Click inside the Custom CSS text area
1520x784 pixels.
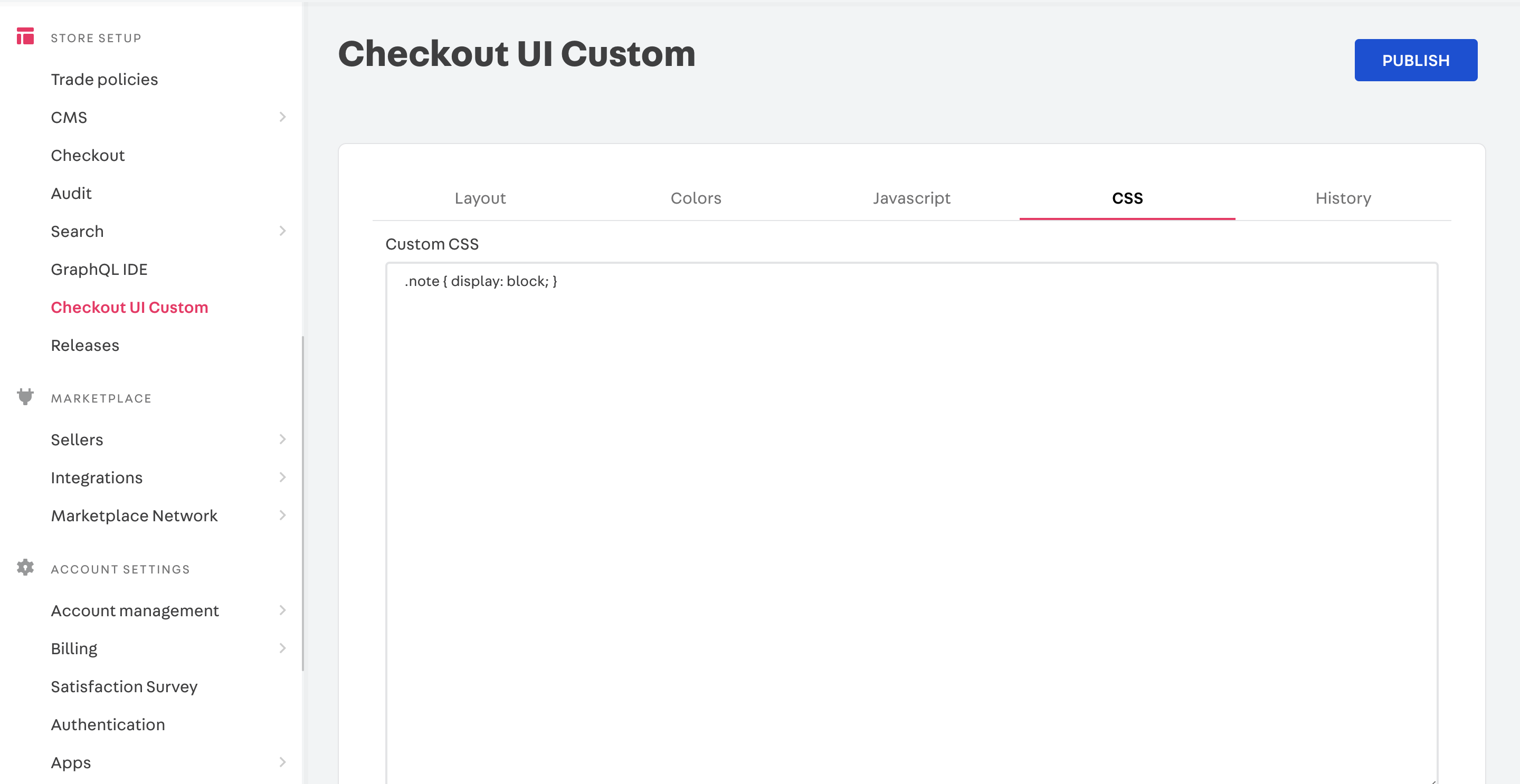pos(911,524)
